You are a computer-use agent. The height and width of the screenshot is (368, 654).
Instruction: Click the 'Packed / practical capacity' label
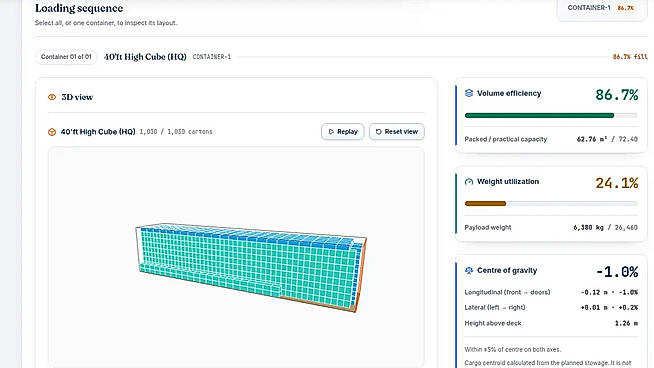pyautogui.click(x=506, y=139)
